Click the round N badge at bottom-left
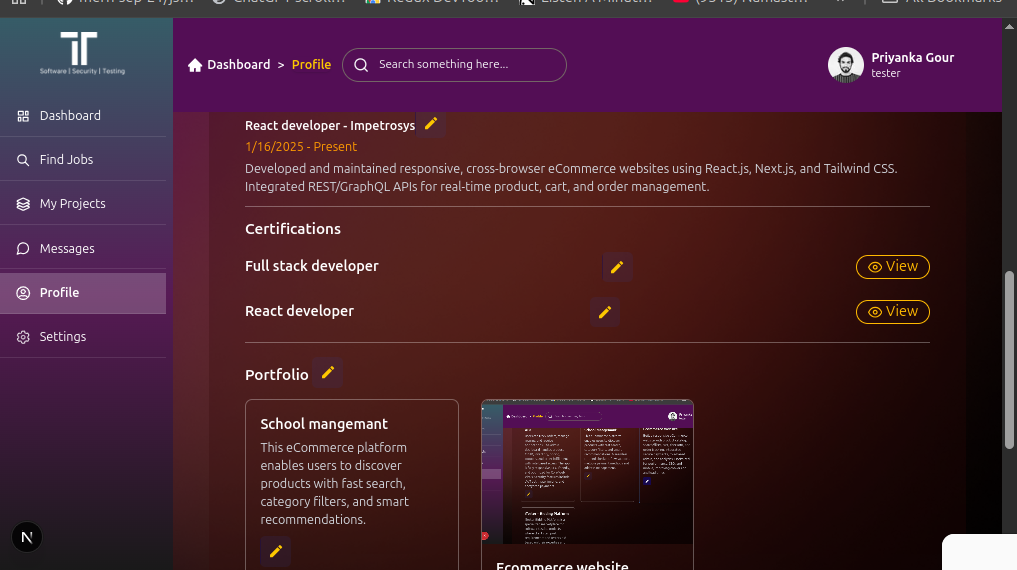Image resolution: width=1017 pixels, height=570 pixels. point(27,538)
